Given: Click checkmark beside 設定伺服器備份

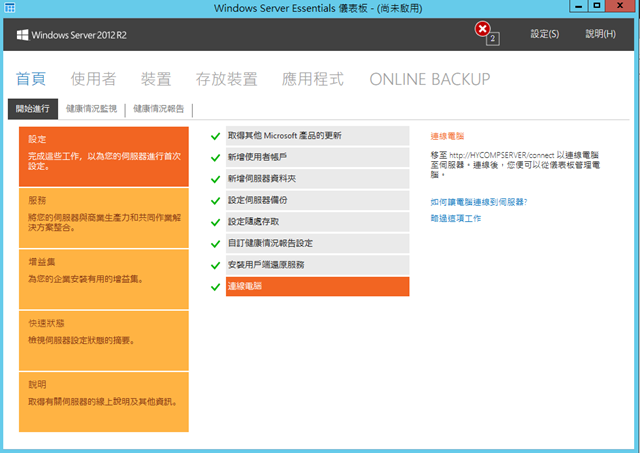Looking at the screenshot, I should pyautogui.click(x=216, y=201).
